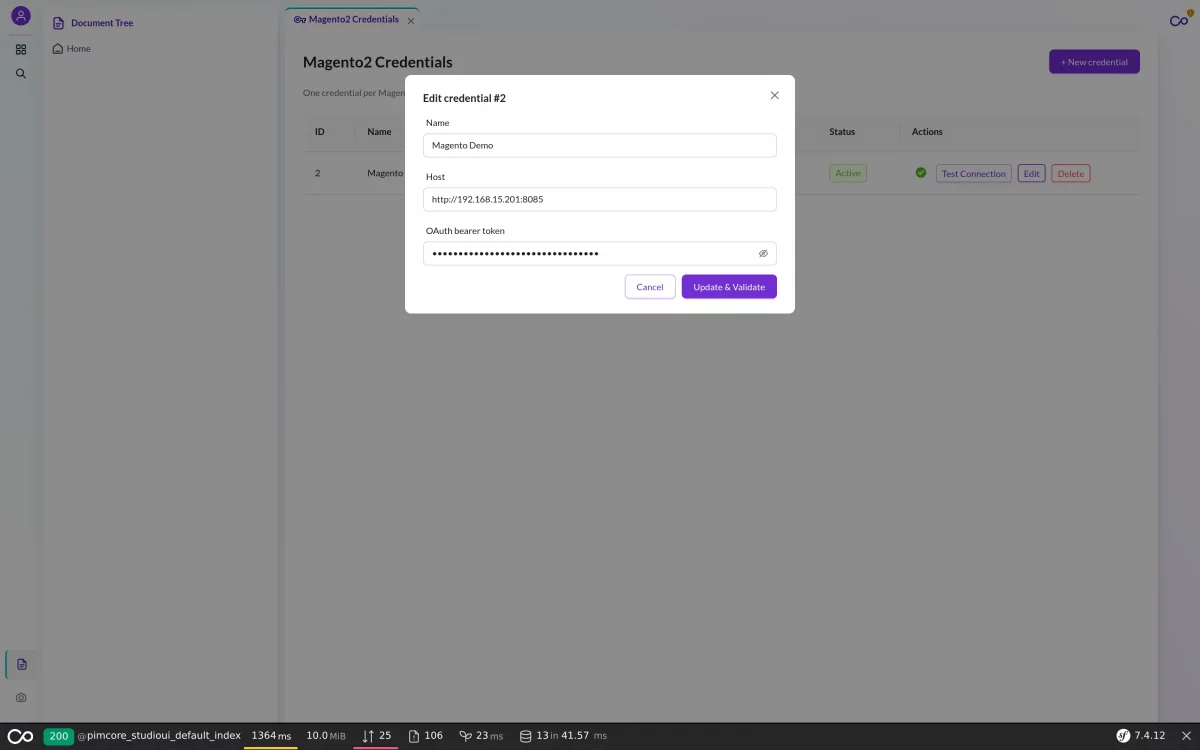Click Test Connection button
Image resolution: width=1200 pixels, height=750 pixels.
pyautogui.click(x=974, y=173)
